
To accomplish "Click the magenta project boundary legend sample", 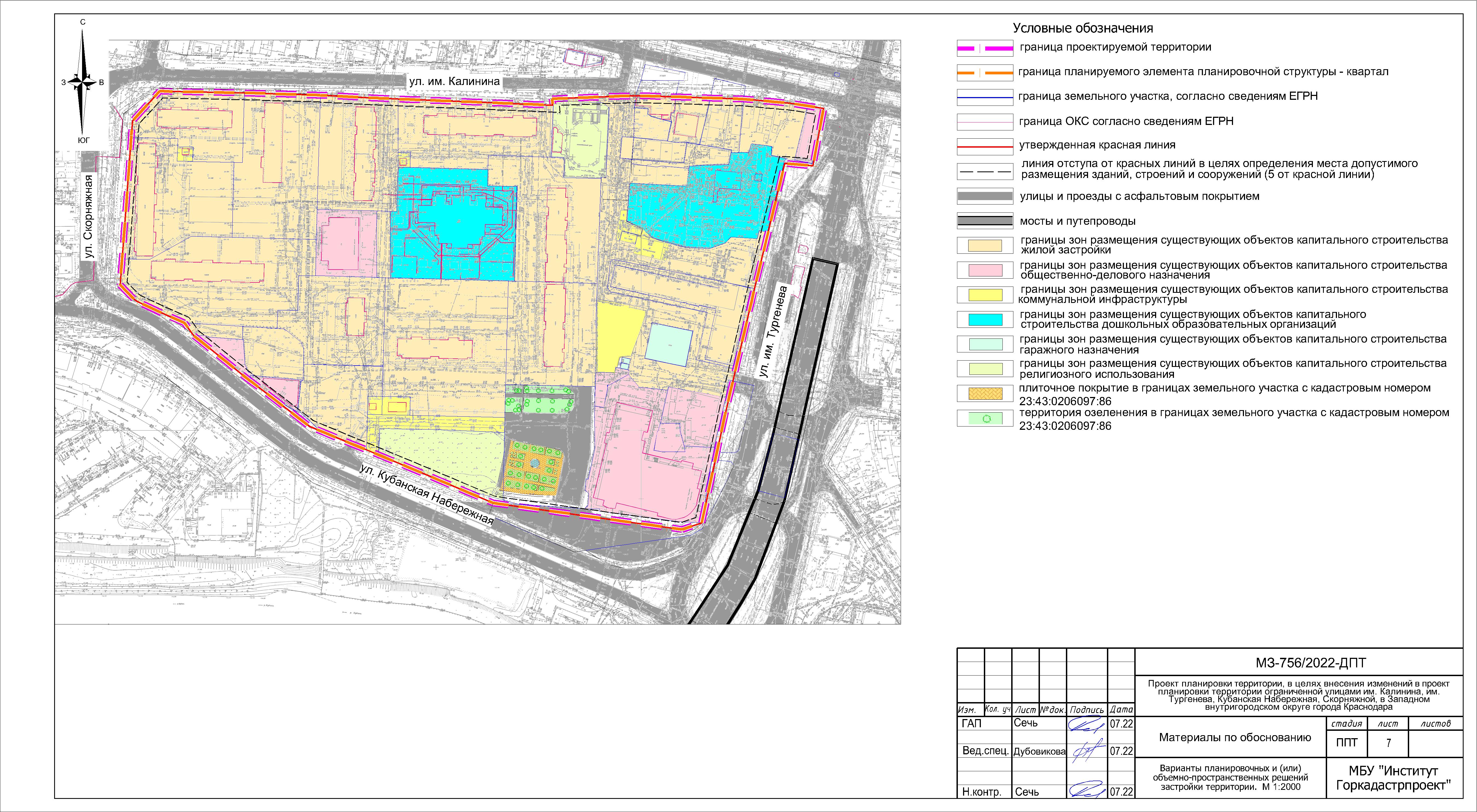I will [x=985, y=49].
